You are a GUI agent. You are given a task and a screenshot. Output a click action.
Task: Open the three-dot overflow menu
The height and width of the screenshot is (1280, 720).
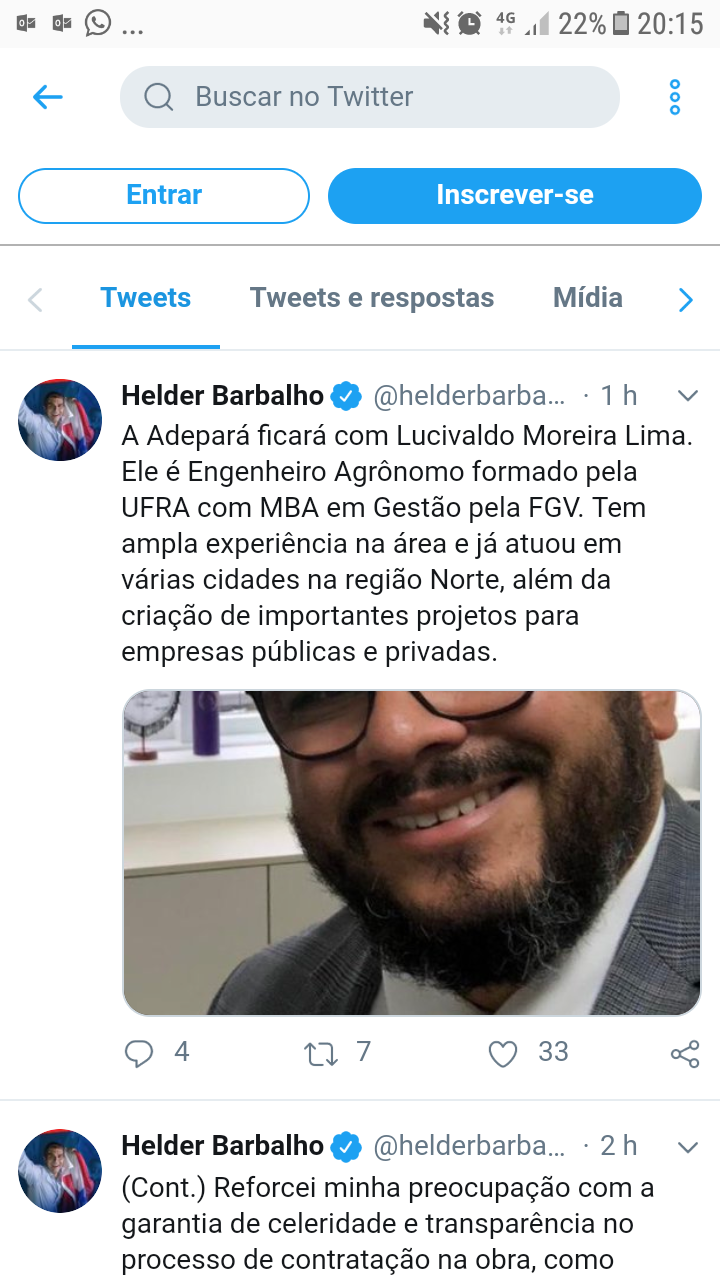(x=675, y=97)
